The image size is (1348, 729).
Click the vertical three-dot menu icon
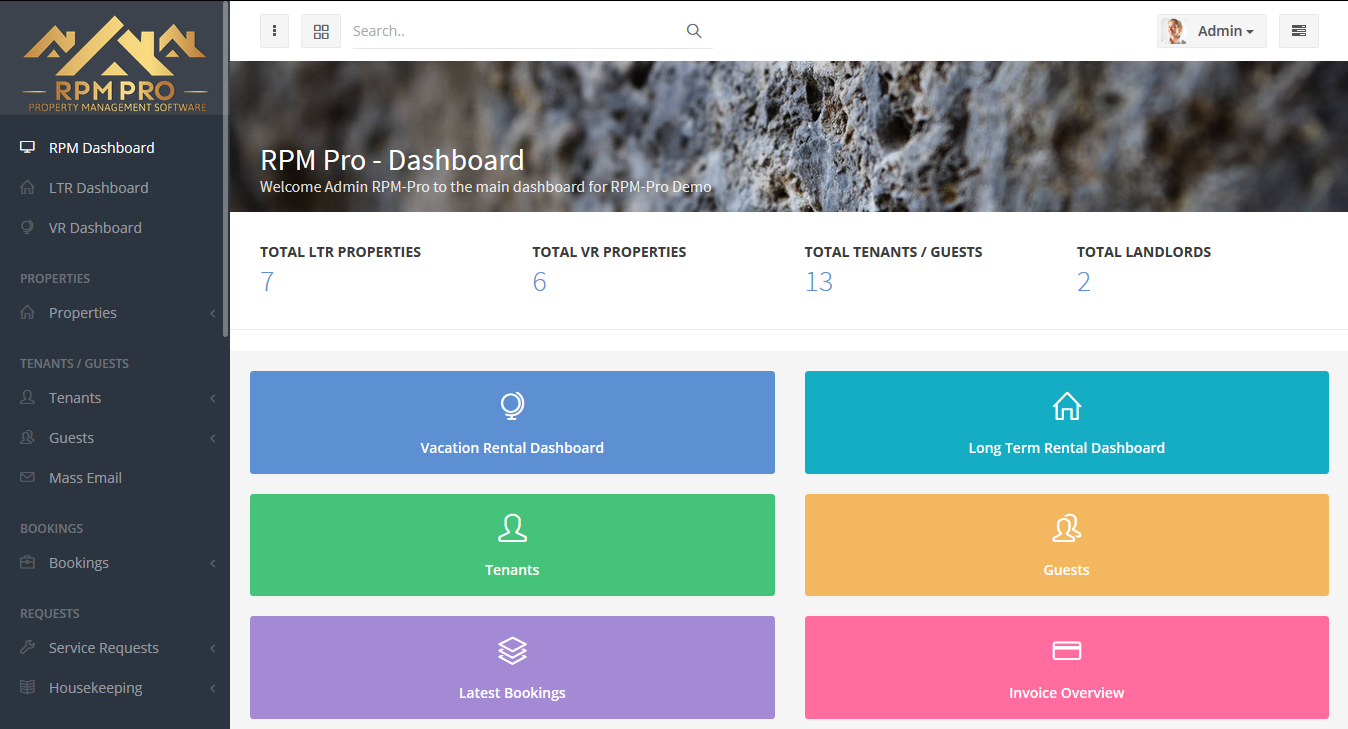tap(274, 31)
